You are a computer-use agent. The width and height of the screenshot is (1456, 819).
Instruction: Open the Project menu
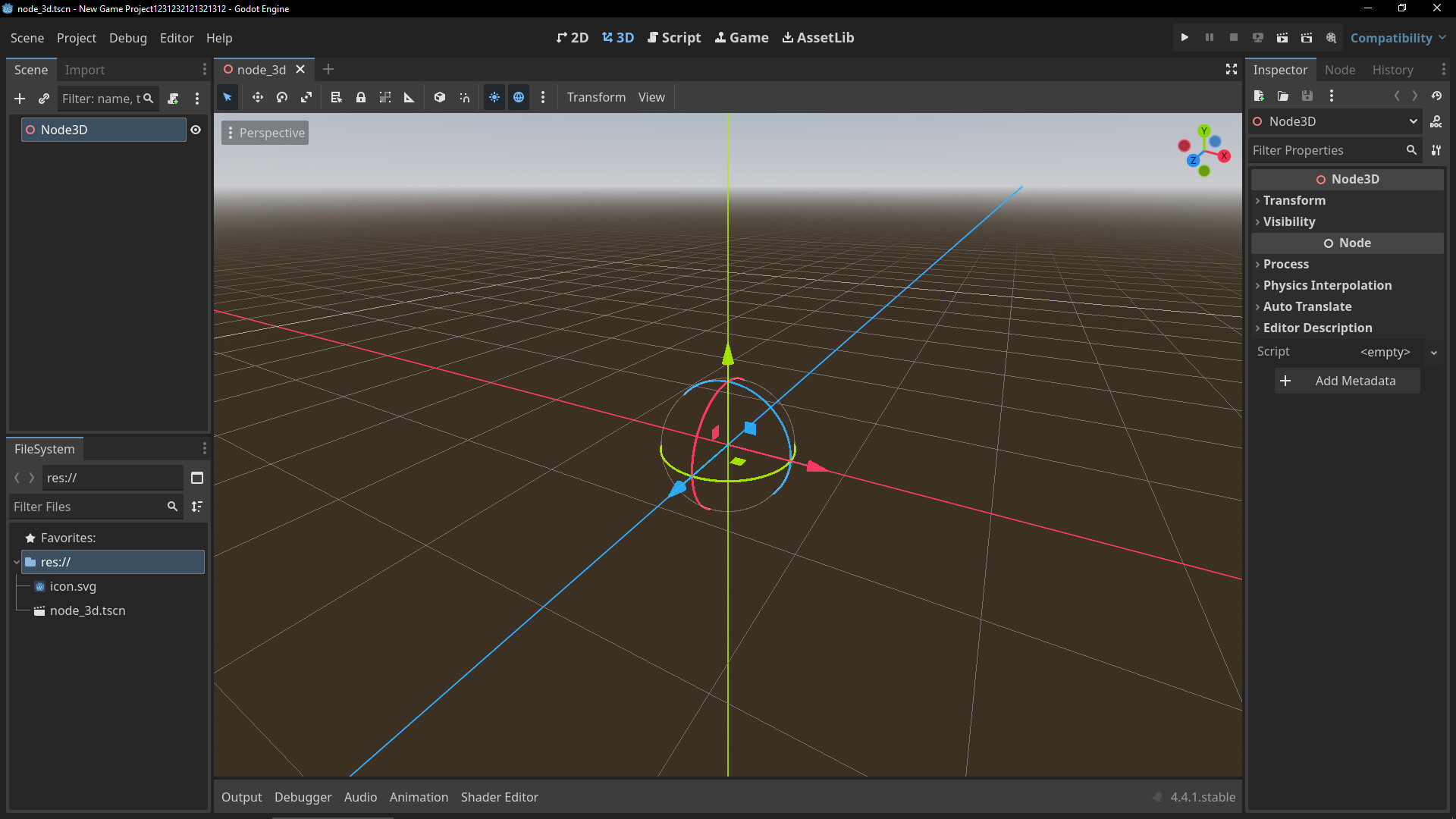(x=76, y=38)
